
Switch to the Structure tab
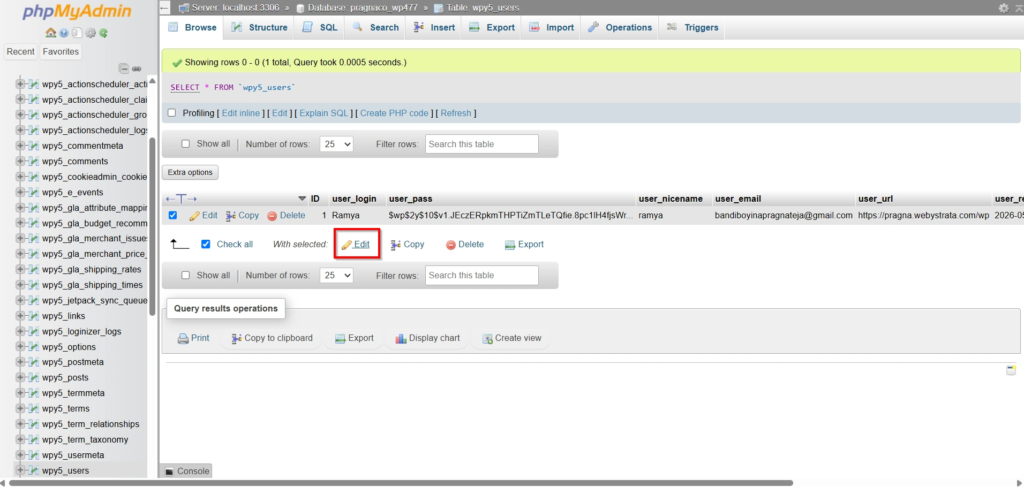tap(259, 27)
